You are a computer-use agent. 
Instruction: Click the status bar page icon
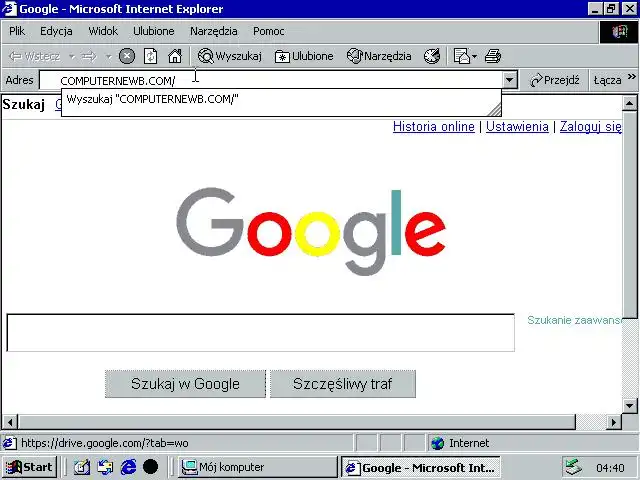coord(9,443)
